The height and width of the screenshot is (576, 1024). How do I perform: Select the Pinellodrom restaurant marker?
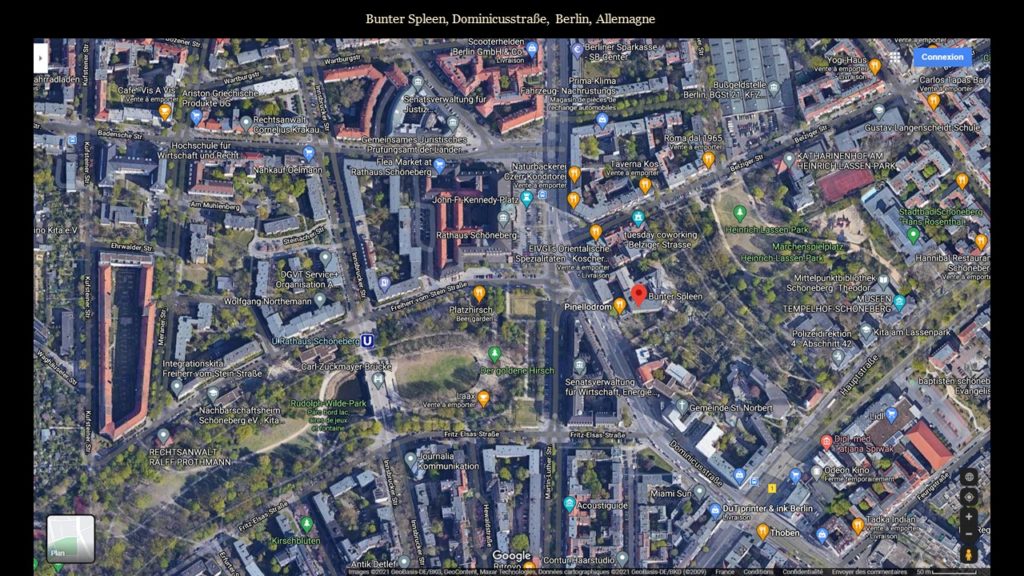(620, 305)
